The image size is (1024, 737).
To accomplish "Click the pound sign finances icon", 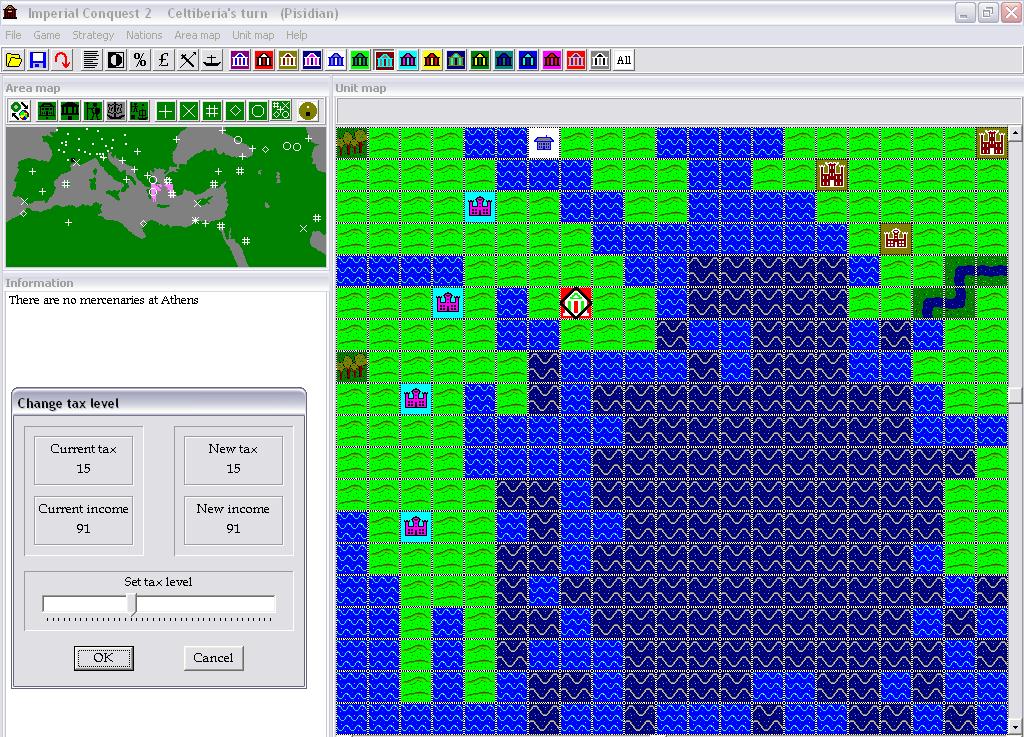I will pos(164,60).
